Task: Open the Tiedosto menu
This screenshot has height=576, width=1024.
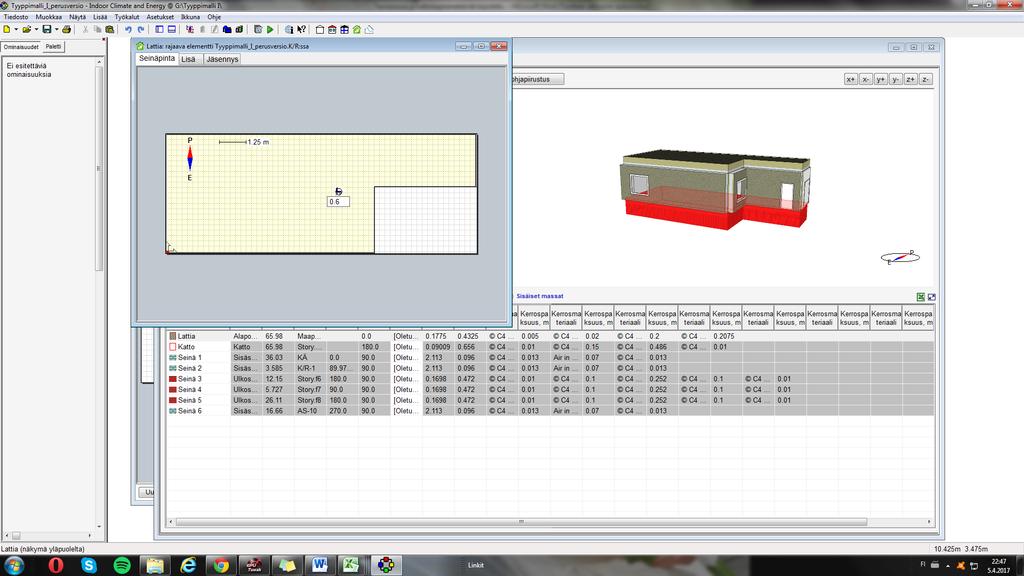Action: click(16, 17)
